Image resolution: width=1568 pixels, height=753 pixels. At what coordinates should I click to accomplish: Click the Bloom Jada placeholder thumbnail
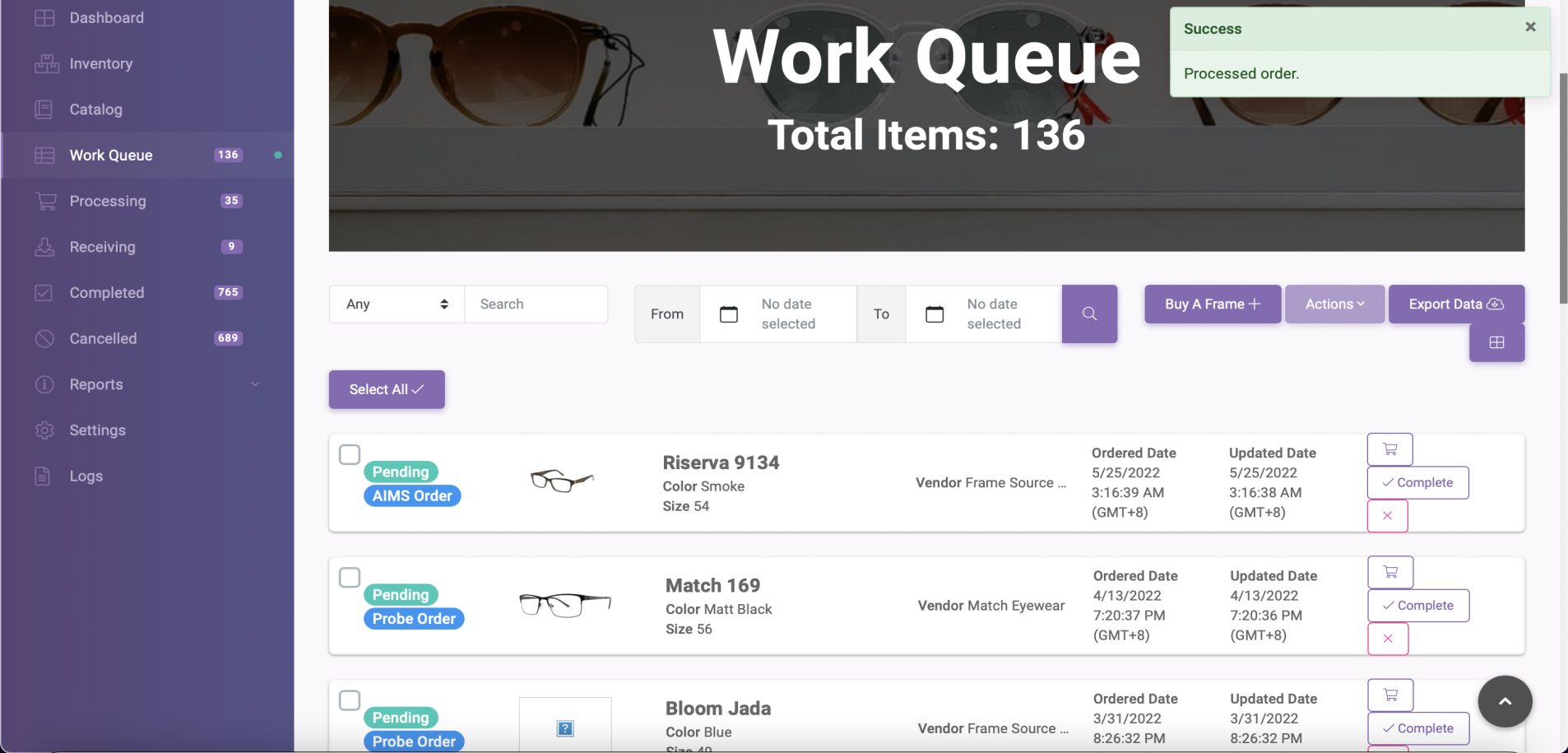click(x=565, y=724)
